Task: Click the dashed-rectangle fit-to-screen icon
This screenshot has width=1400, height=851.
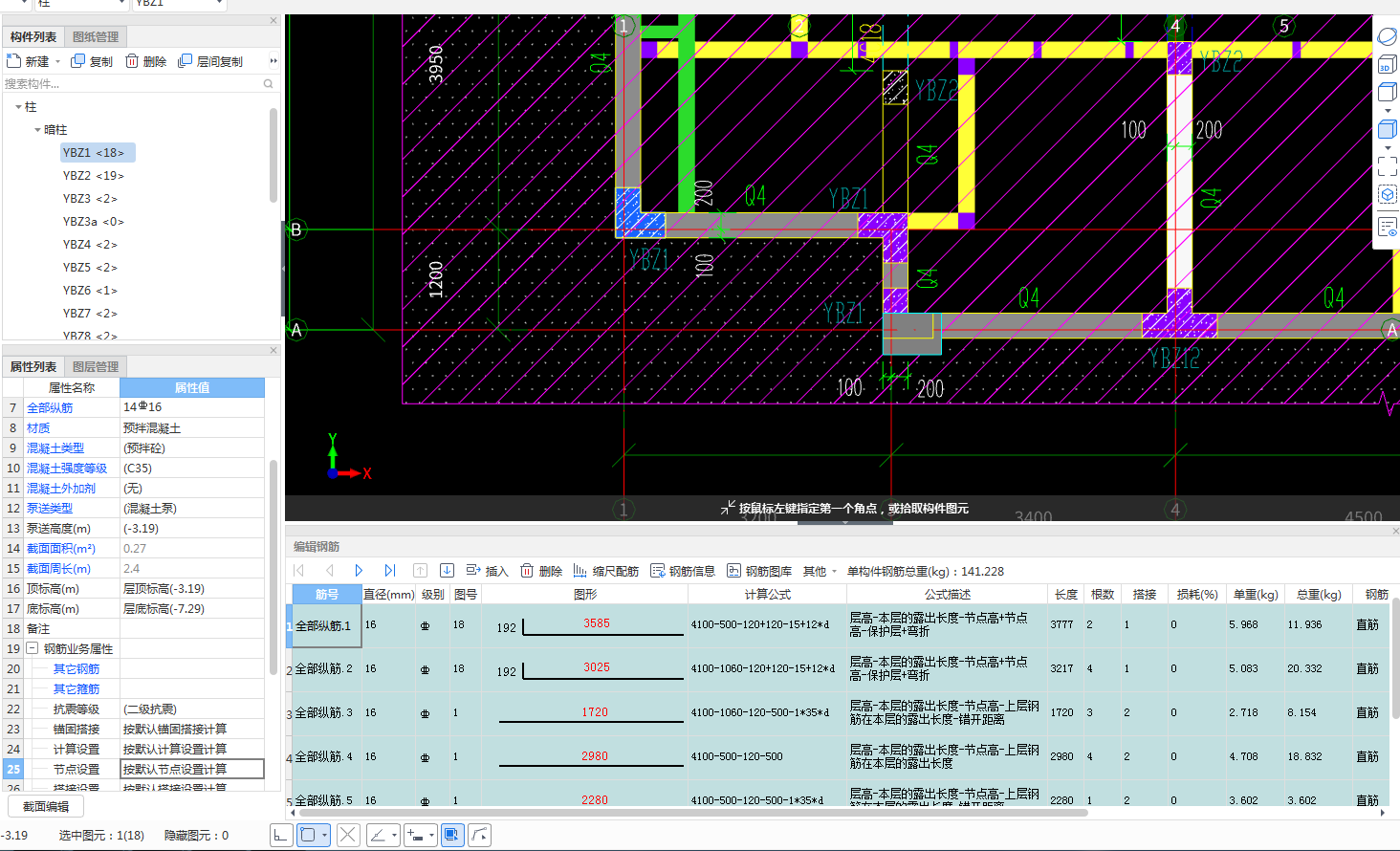Action: click(1388, 166)
